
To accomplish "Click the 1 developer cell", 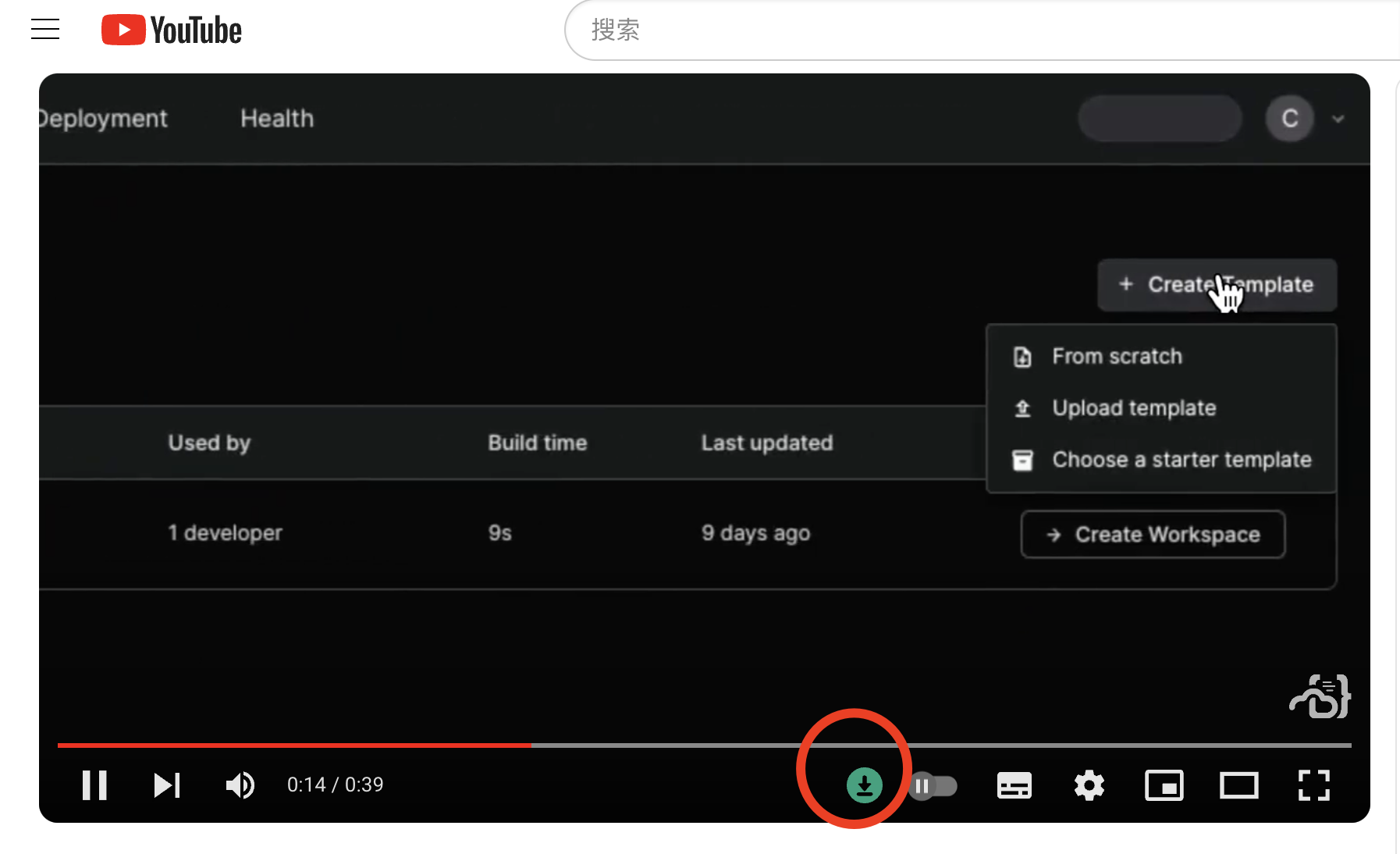I will pyautogui.click(x=225, y=533).
